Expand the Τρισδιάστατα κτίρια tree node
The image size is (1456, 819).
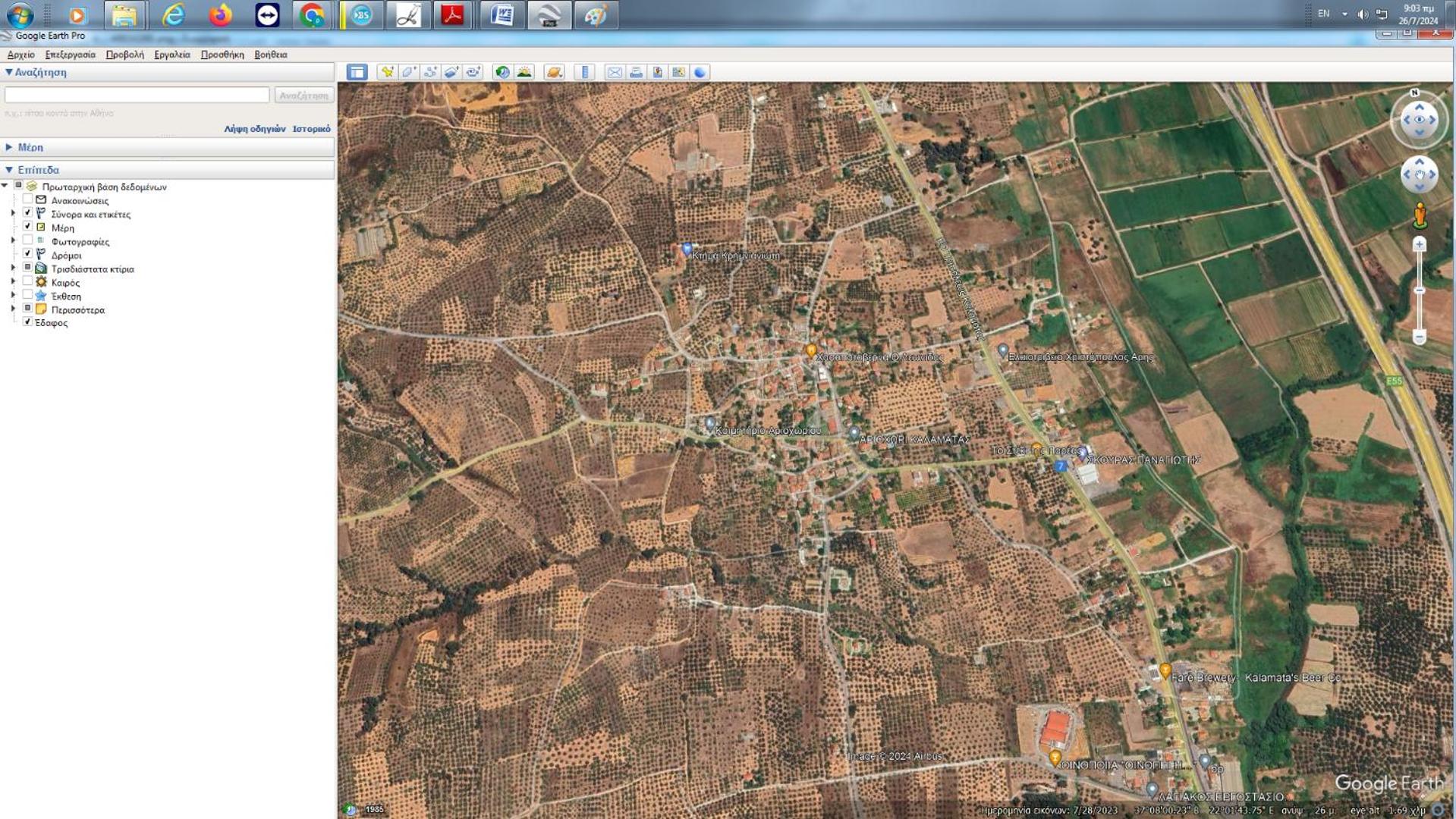(13, 268)
